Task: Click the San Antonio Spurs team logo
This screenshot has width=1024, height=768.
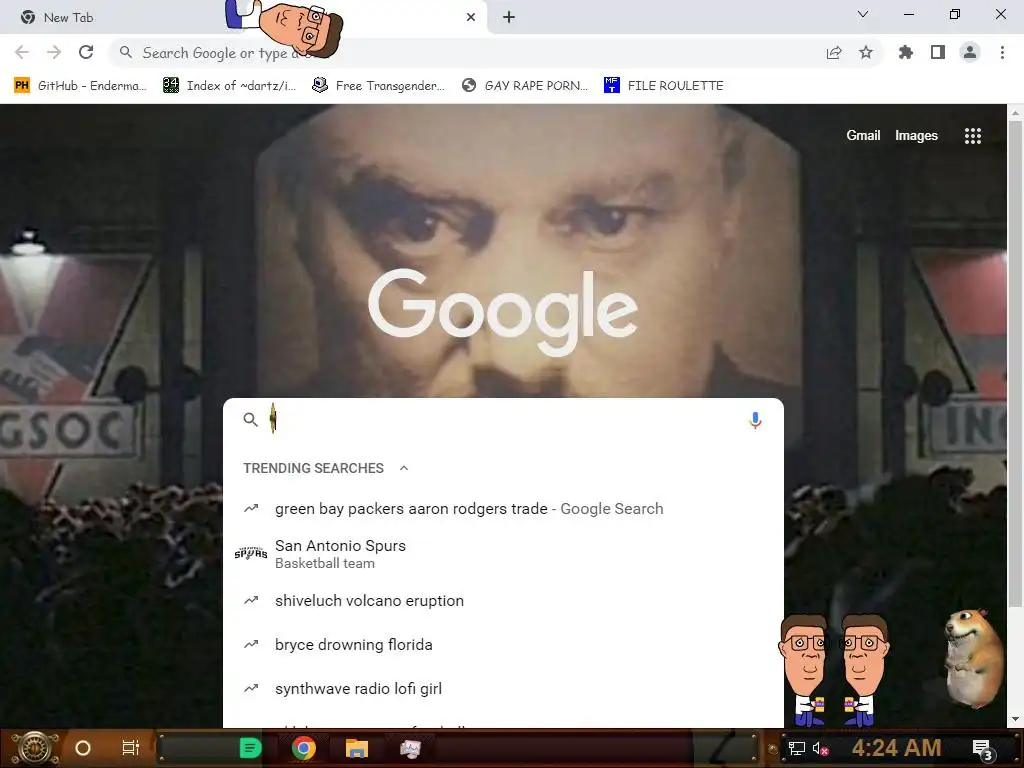Action: coord(251,553)
